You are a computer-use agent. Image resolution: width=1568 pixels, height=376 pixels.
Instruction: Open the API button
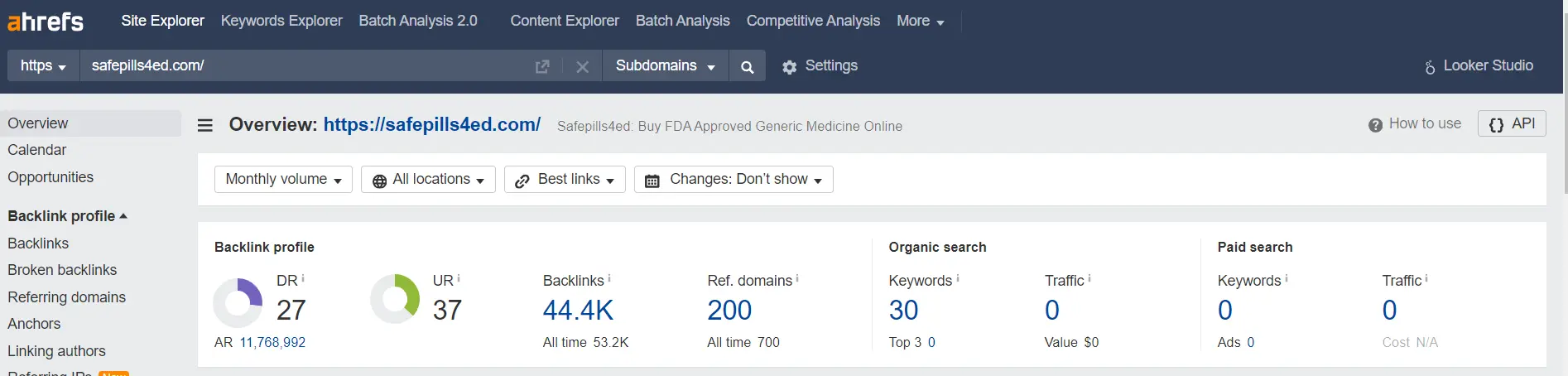point(1512,123)
